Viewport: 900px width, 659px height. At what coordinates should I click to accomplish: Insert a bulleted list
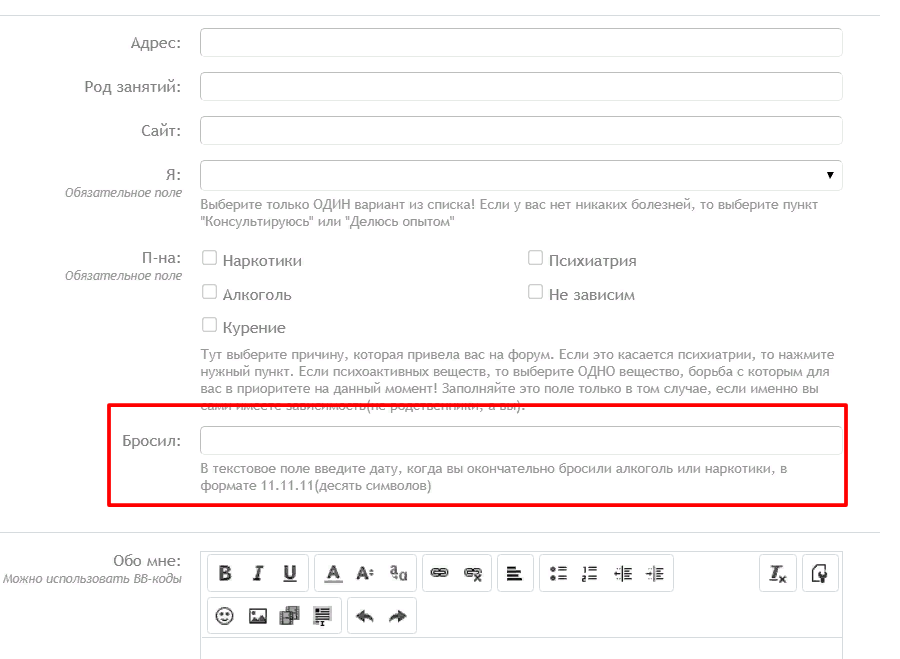[x=558, y=573]
